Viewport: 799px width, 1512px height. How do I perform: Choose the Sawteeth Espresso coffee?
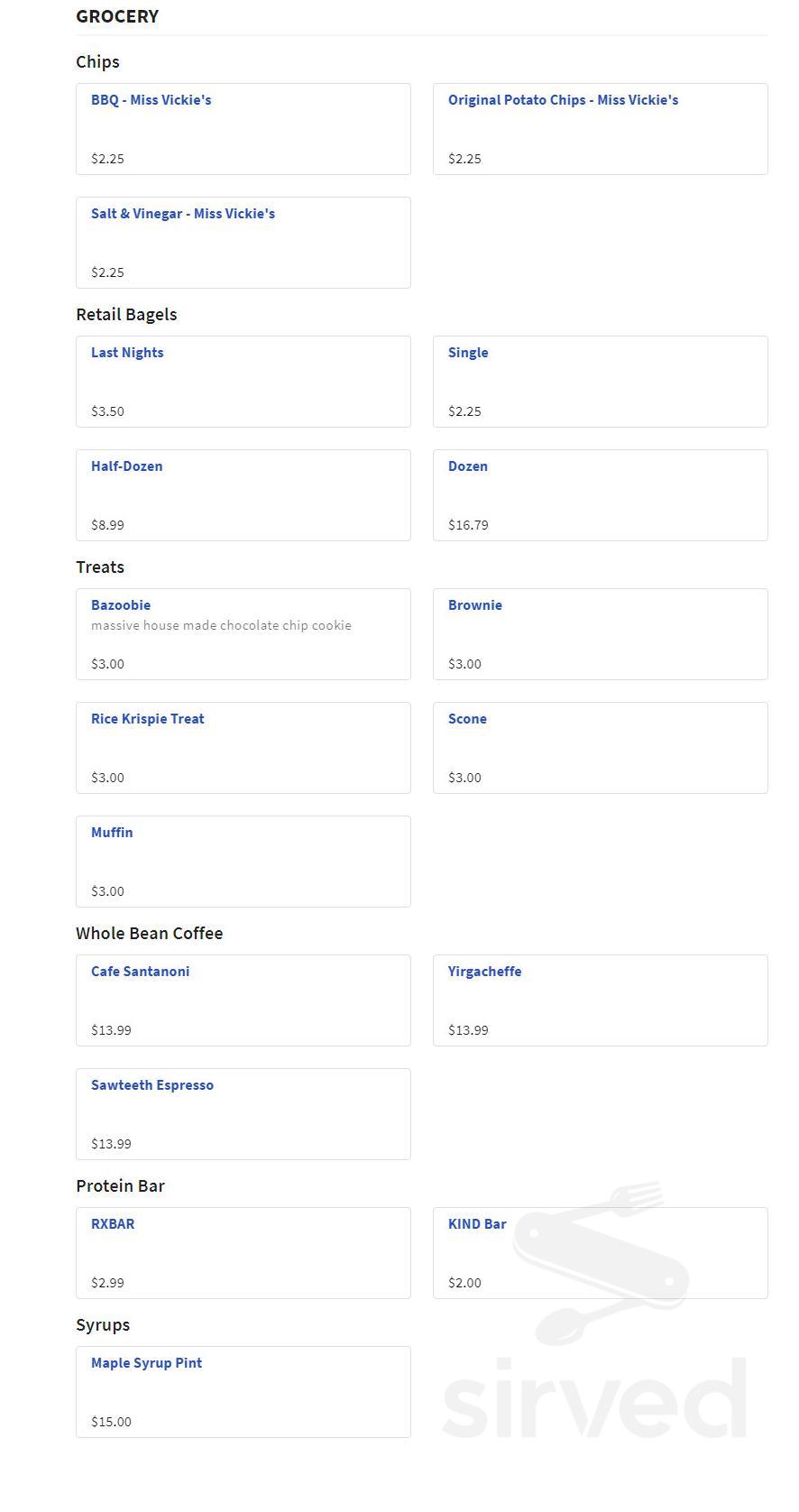point(243,1114)
